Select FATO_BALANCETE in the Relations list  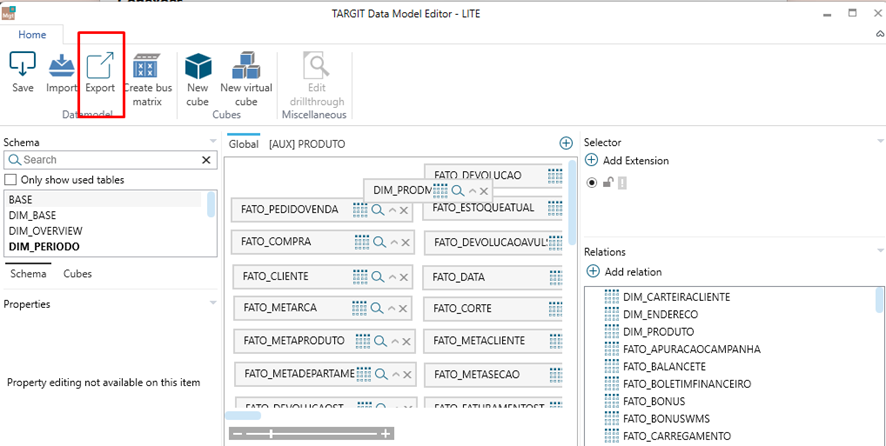[x=664, y=366]
